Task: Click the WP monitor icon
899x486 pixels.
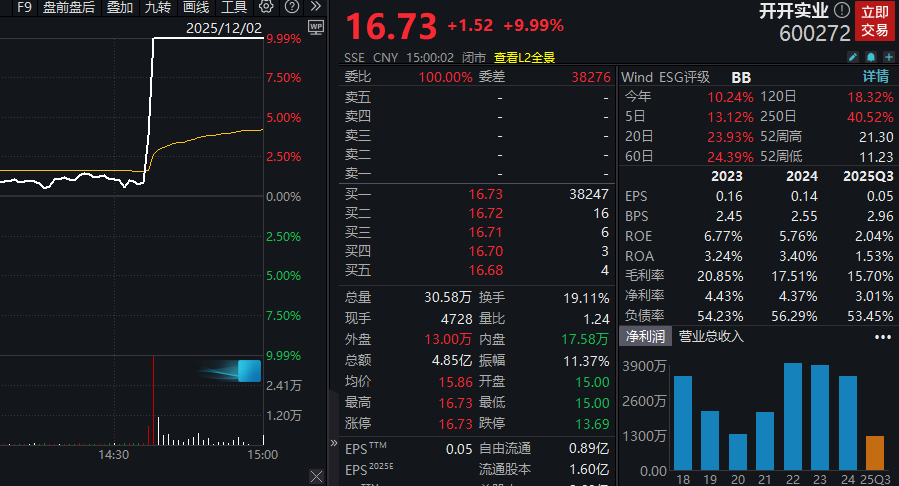Action: 316,27
